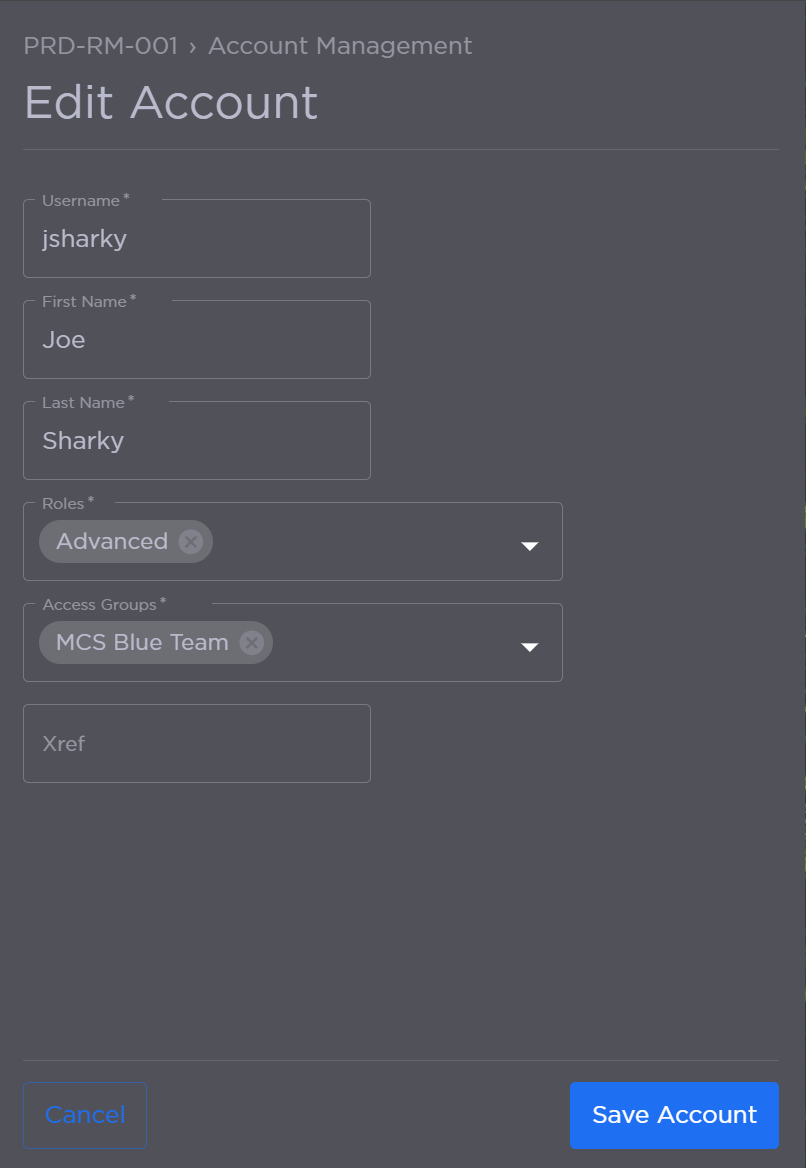Cancel editing the account
Image resolution: width=806 pixels, height=1168 pixels.
84,1114
